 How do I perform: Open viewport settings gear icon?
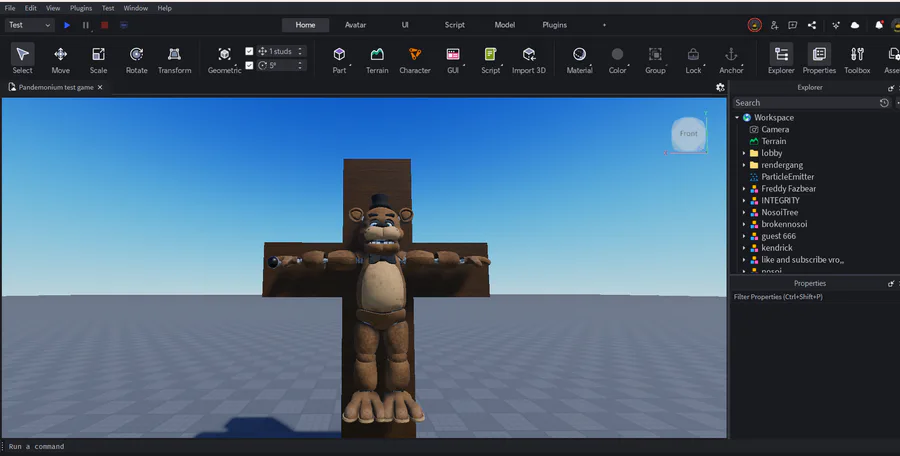[720, 87]
